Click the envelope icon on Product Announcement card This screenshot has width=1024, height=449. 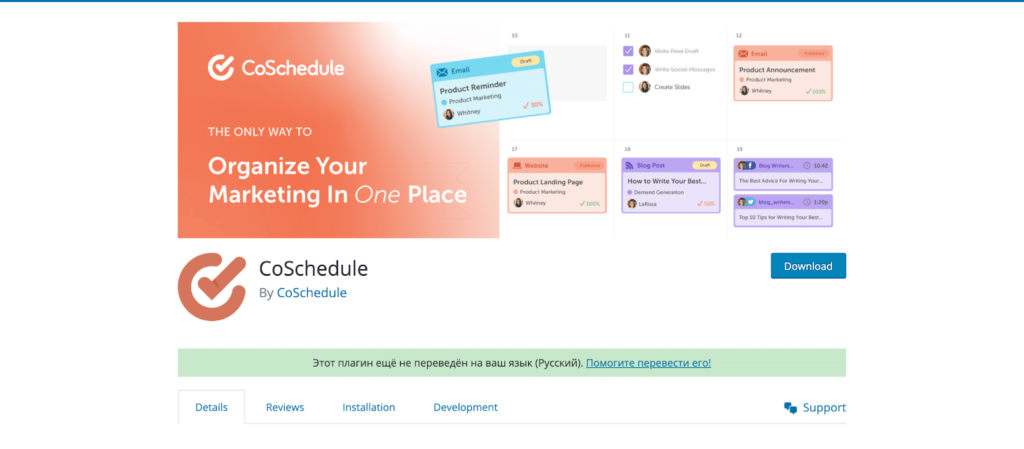point(743,54)
